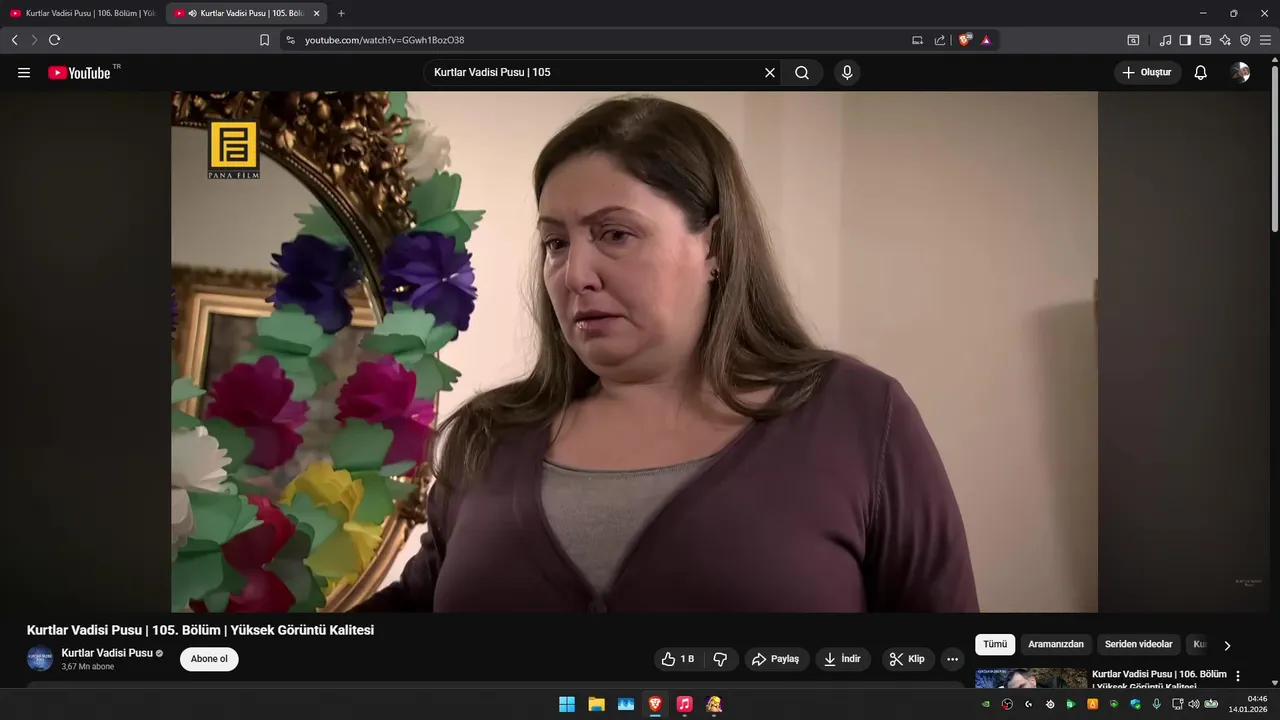Open the Brave main menu hamburger
This screenshot has height=720, width=1280.
[1265, 40]
